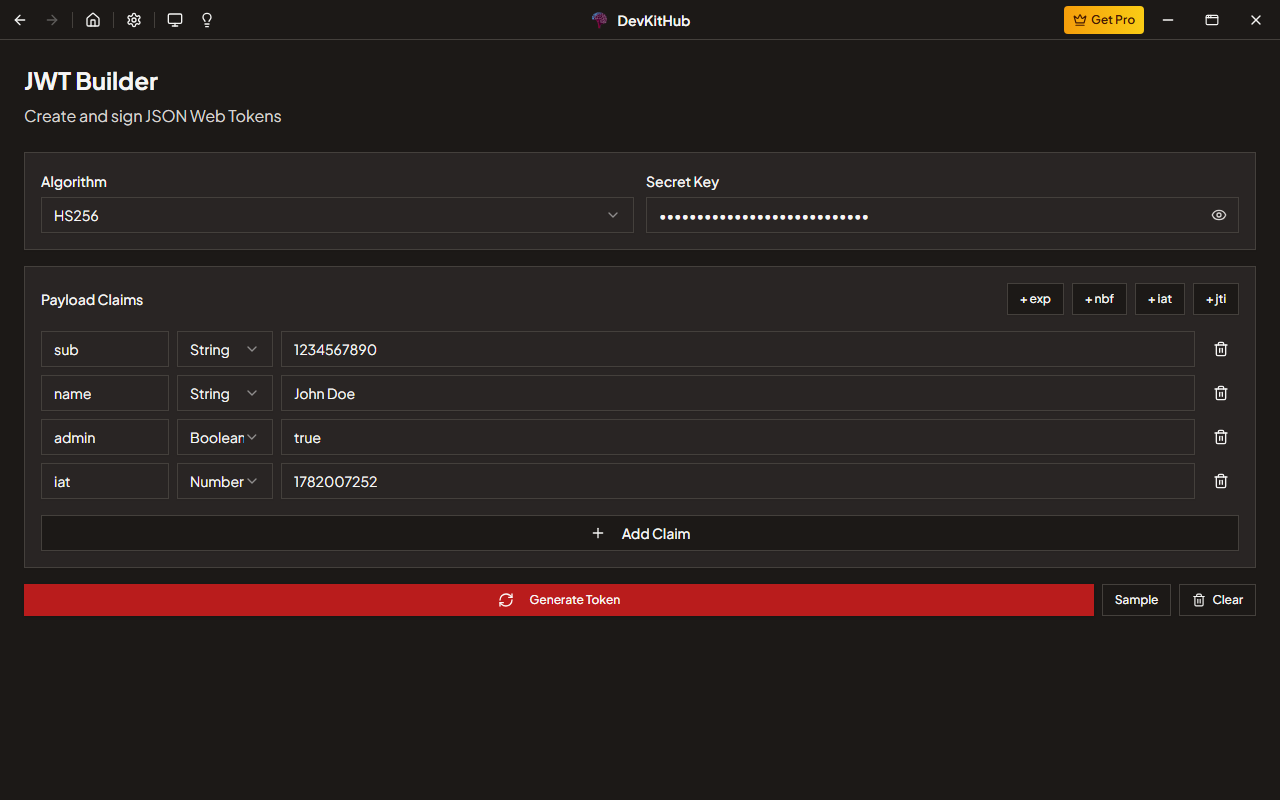1280x800 pixels.
Task: Change the type dropdown for the name claim
Action: coord(225,393)
